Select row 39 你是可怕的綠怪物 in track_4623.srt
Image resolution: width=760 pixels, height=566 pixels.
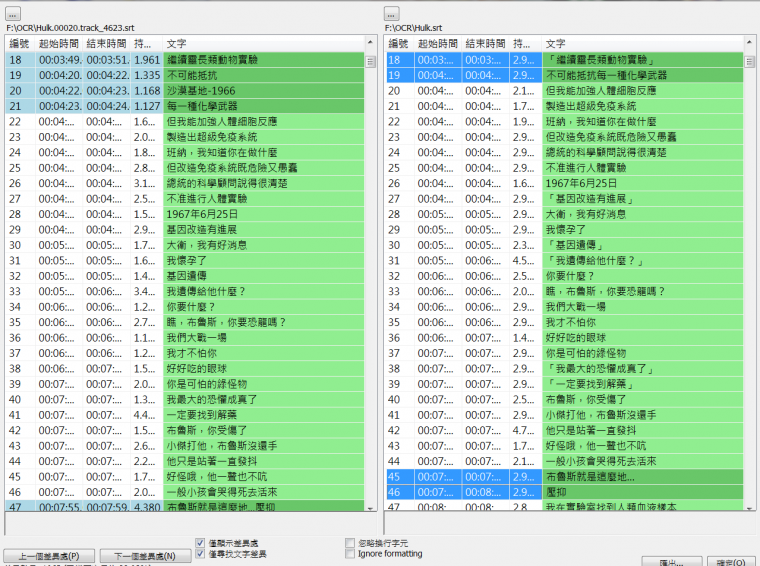click(x=185, y=384)
